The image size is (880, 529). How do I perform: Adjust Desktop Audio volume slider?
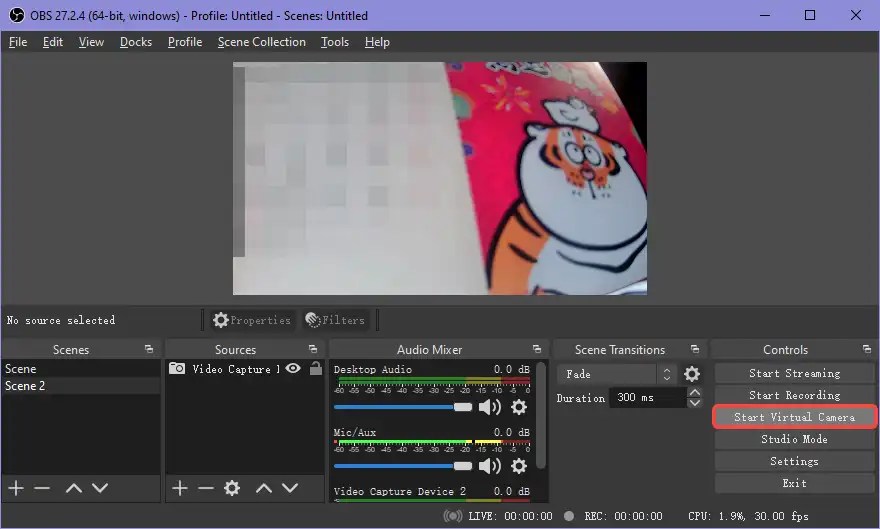pyautogui.click(x=403, y=407)
